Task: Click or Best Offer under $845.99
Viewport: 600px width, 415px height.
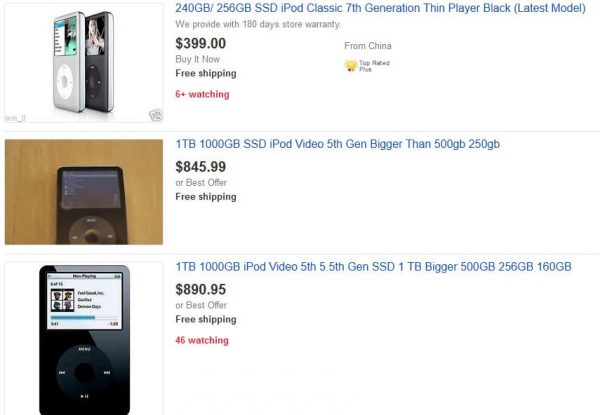Action: coord(201,183)
